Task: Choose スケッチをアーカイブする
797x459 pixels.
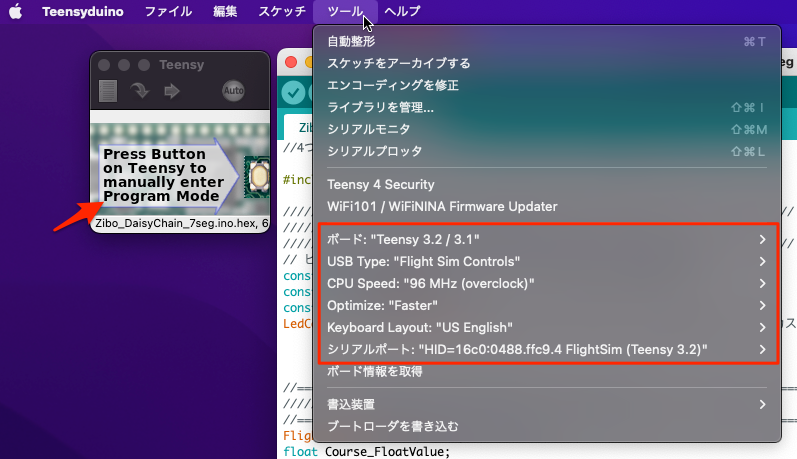Action: coord(547,63)
